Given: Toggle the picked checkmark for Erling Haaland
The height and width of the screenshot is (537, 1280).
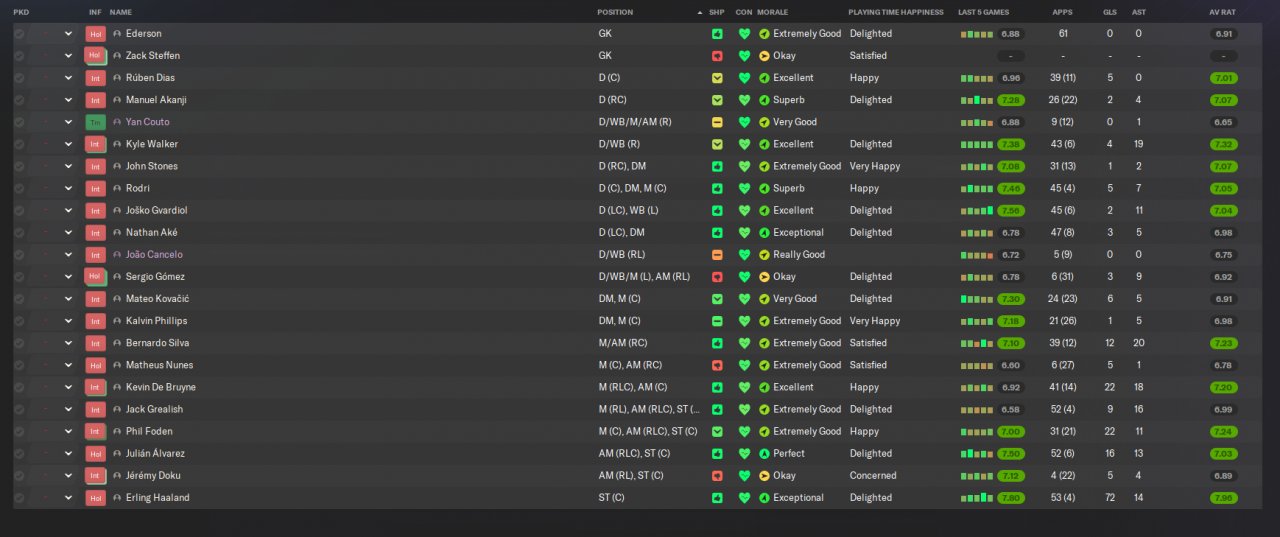Looking at the screenshot, I should click(x=19, y=497).
